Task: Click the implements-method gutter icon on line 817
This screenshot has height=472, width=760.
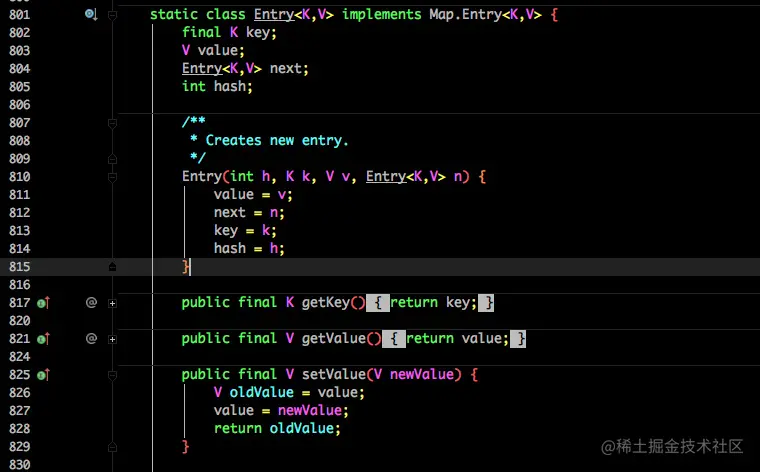Action: (x=43, y=303)
